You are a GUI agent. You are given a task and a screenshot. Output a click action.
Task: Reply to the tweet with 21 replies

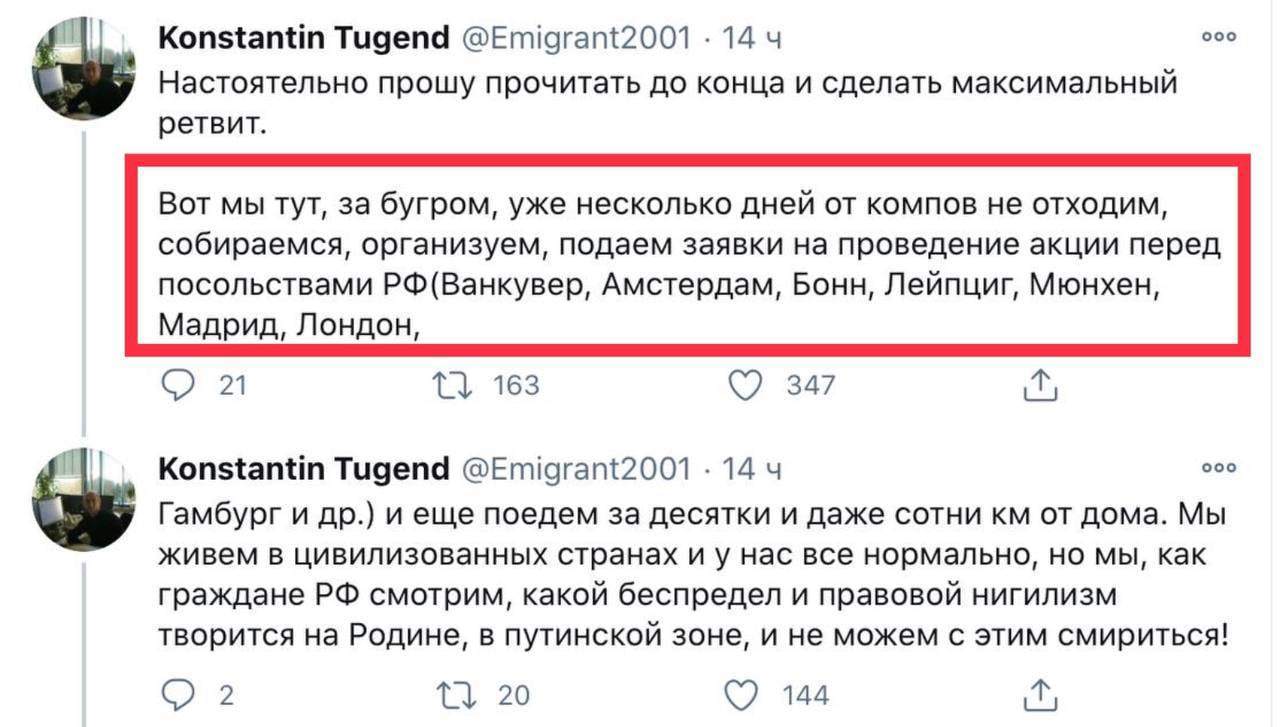pos(178,385)
